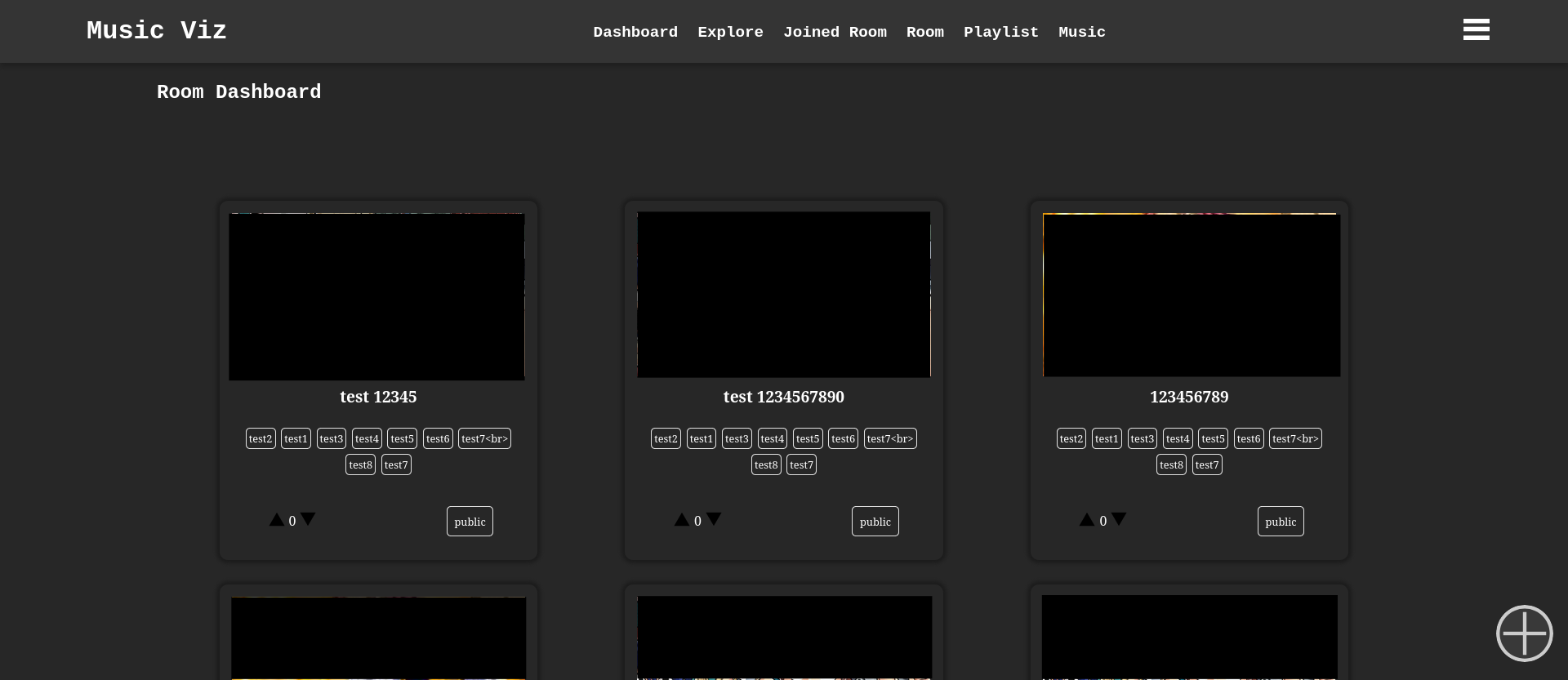Screen dimensions: 1568x680
Task: Downvote the 'test 12345' room
Action: pyautogui.click(x=308, y=519)
